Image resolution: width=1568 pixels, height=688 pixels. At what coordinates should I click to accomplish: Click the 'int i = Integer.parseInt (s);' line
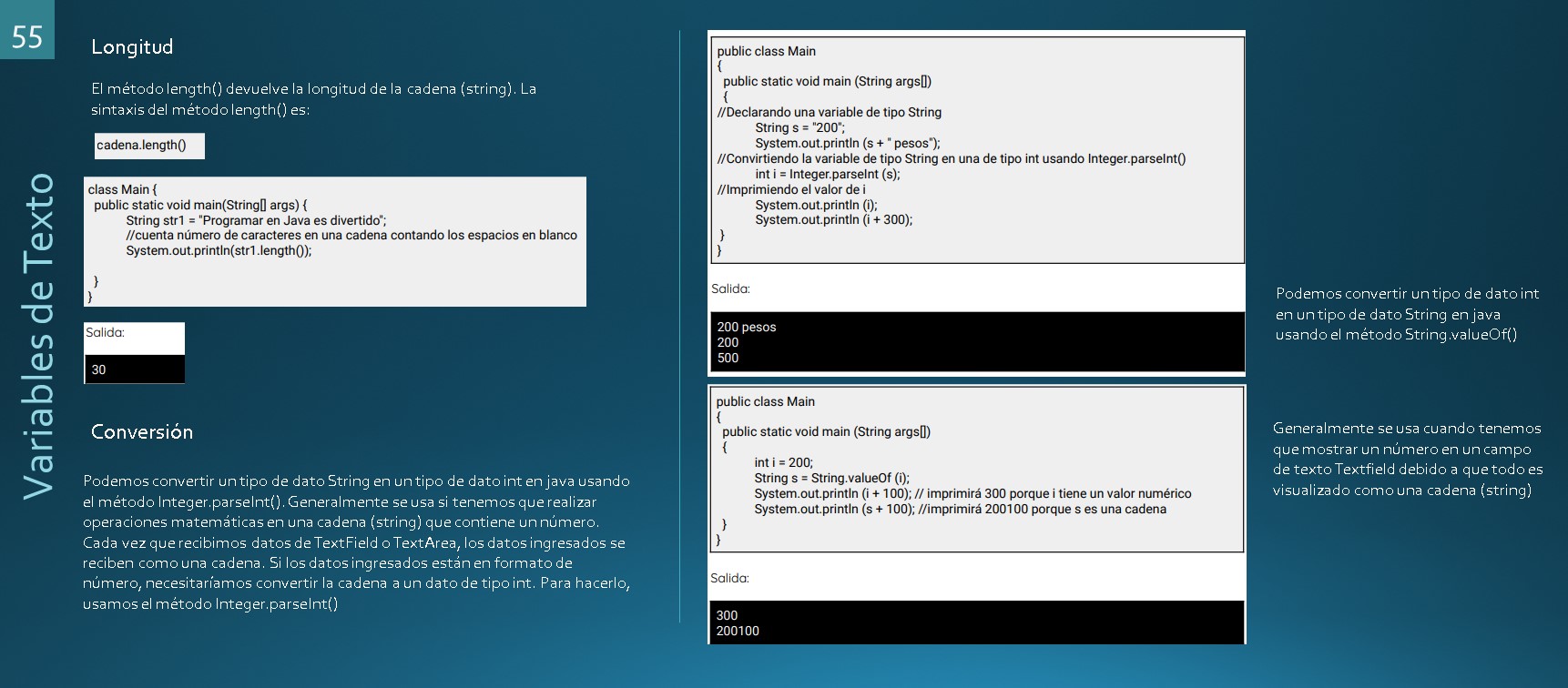pos(827,174)
